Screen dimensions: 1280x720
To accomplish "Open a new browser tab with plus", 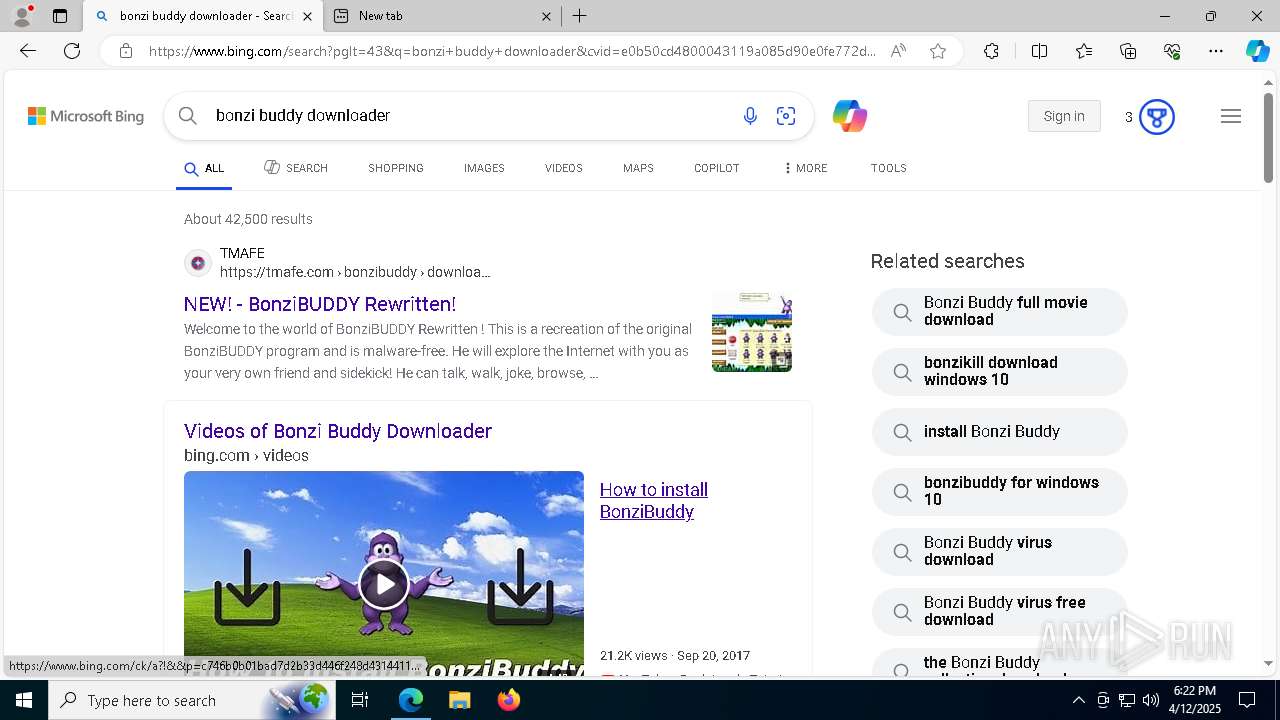I will click(580, 16).
